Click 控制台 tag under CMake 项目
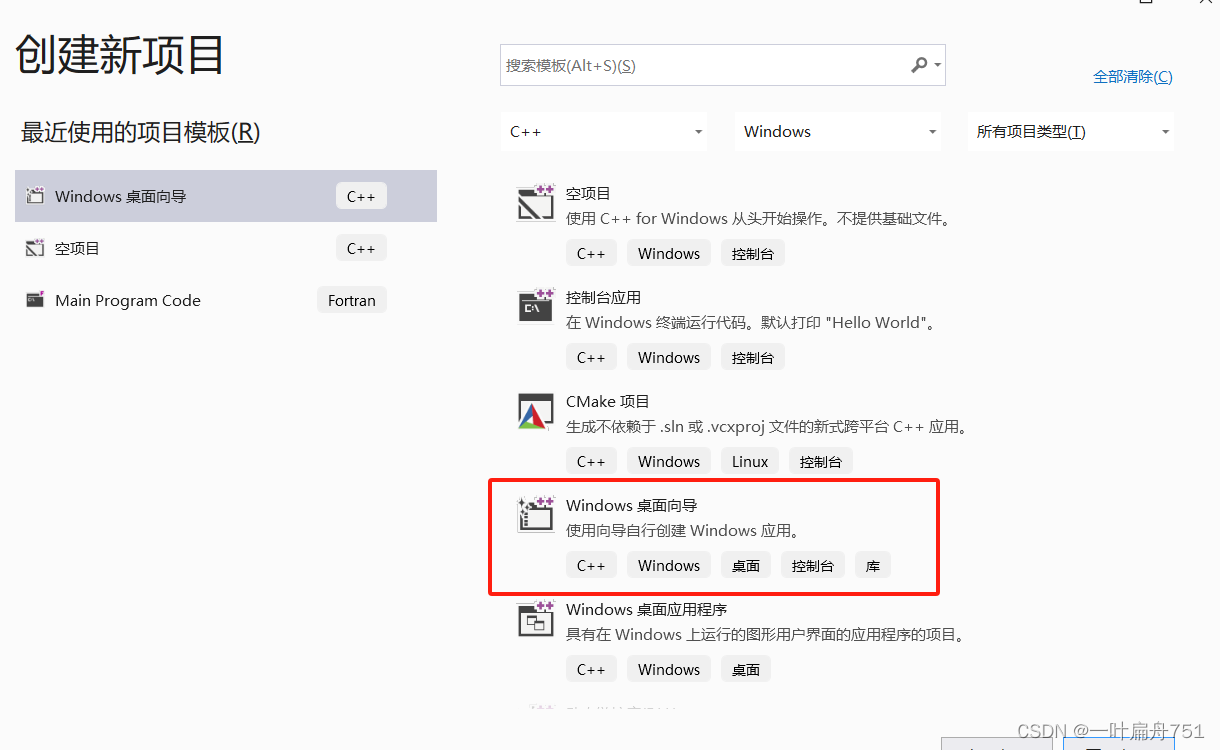Viewport: 1220px width, 750px height. [x=821, y=461]
